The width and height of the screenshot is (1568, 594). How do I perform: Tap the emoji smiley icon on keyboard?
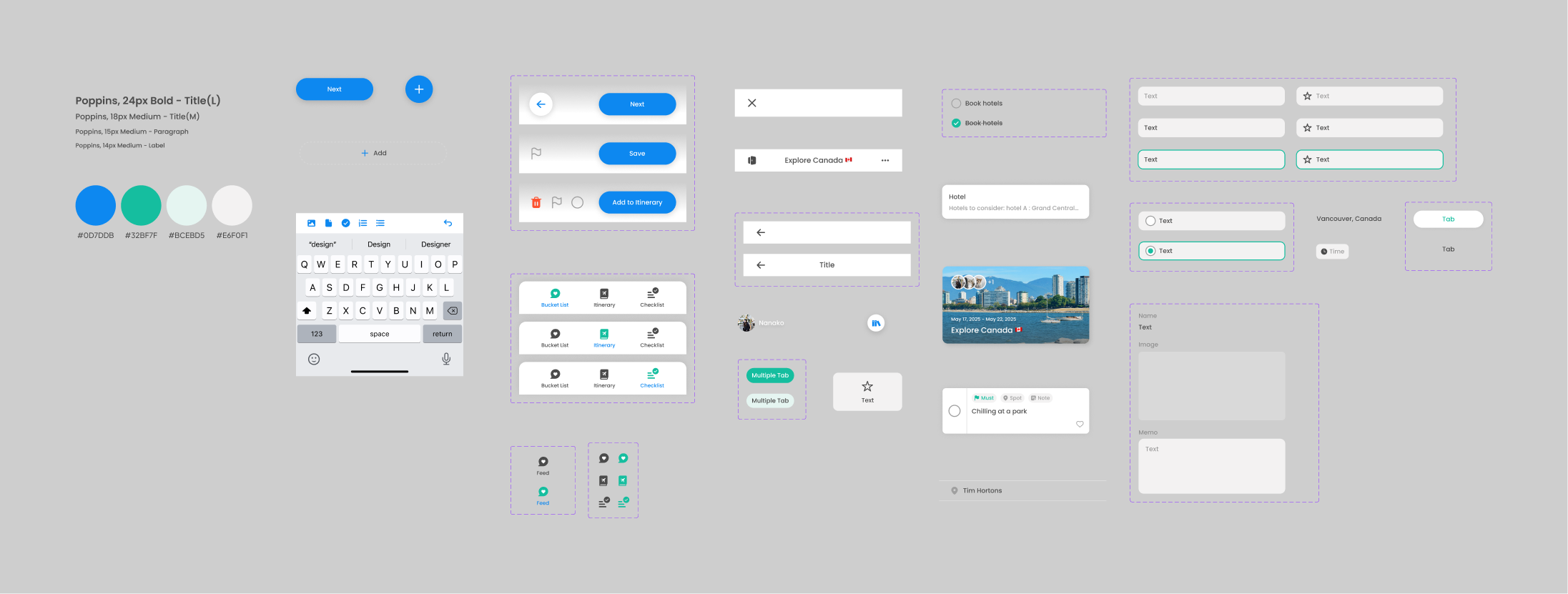click(314, 359)
